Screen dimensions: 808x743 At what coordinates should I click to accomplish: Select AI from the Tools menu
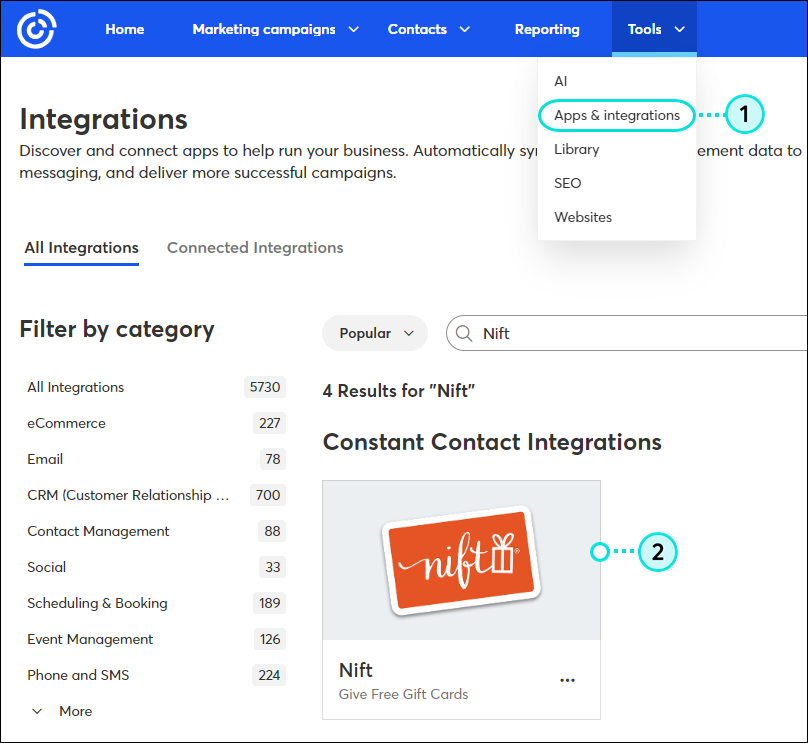[x=561, y=81]
